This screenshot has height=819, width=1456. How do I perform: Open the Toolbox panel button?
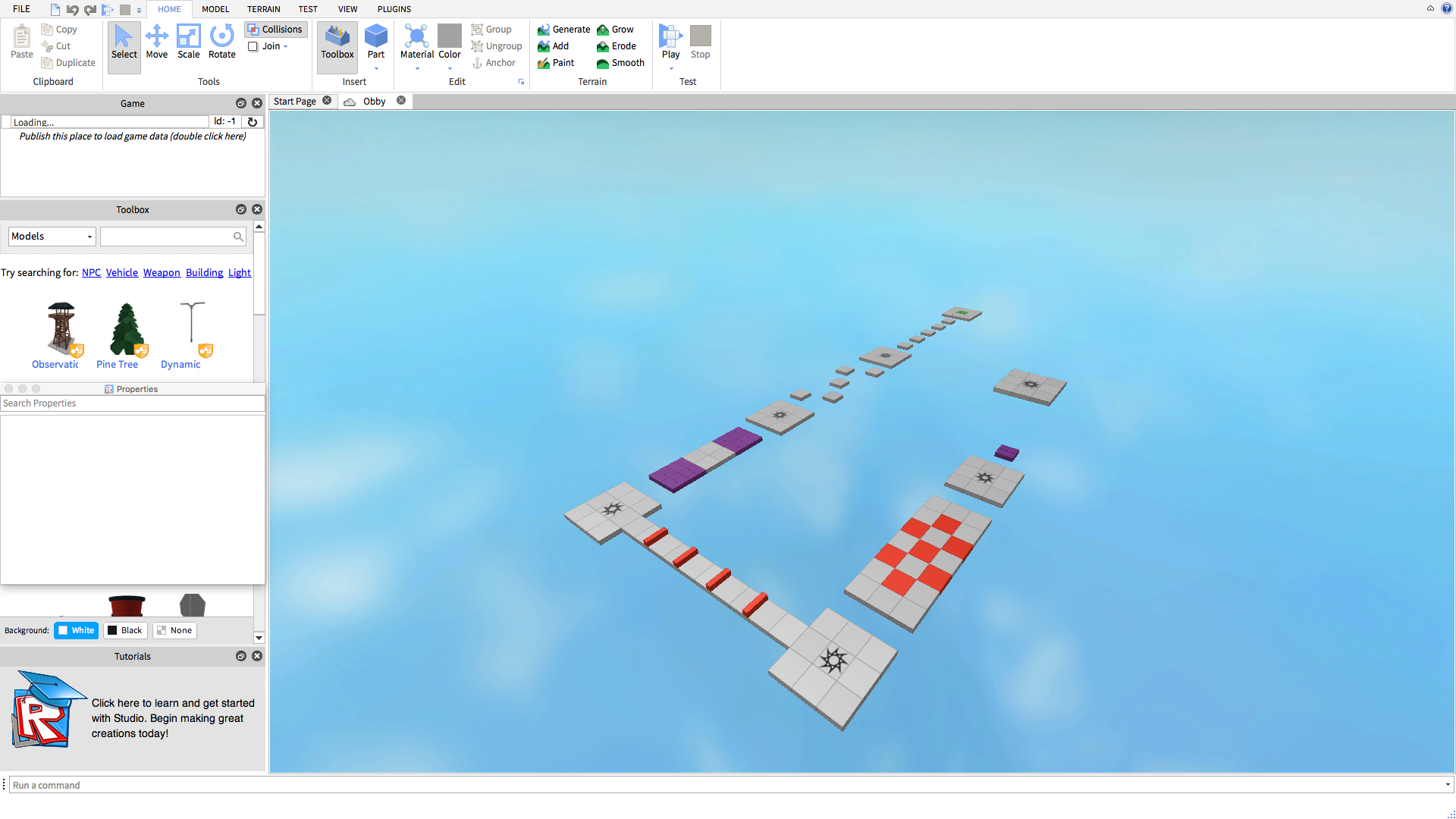(337, 42)
